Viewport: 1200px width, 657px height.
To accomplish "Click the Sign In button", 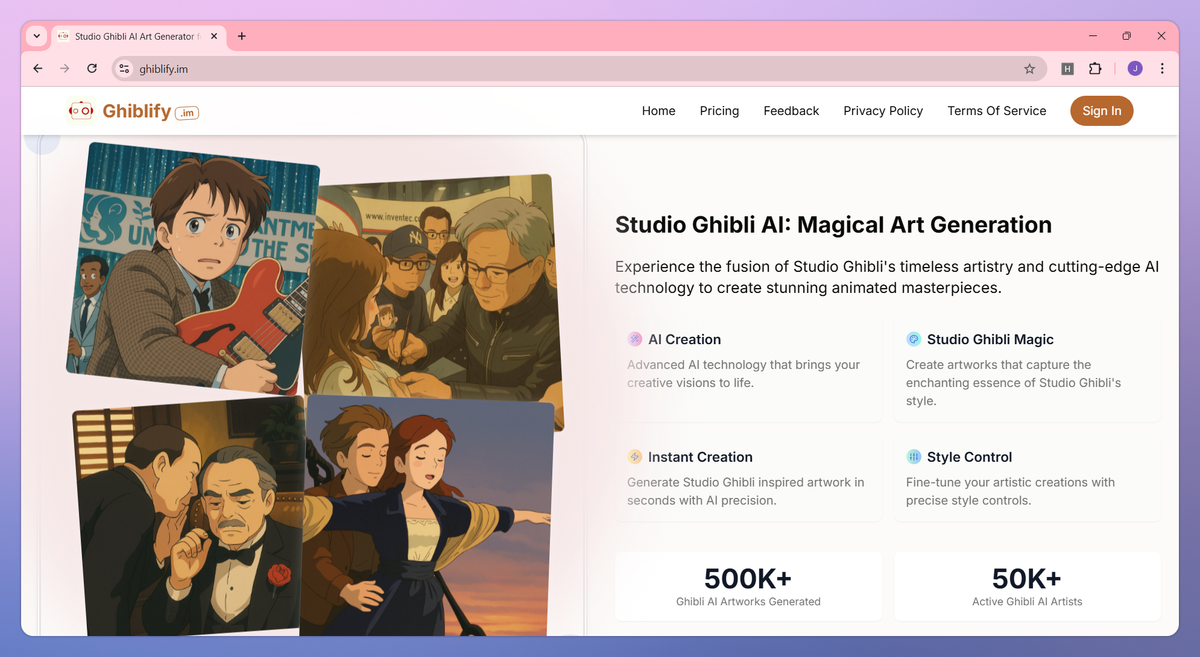I will click(1102, 111).
